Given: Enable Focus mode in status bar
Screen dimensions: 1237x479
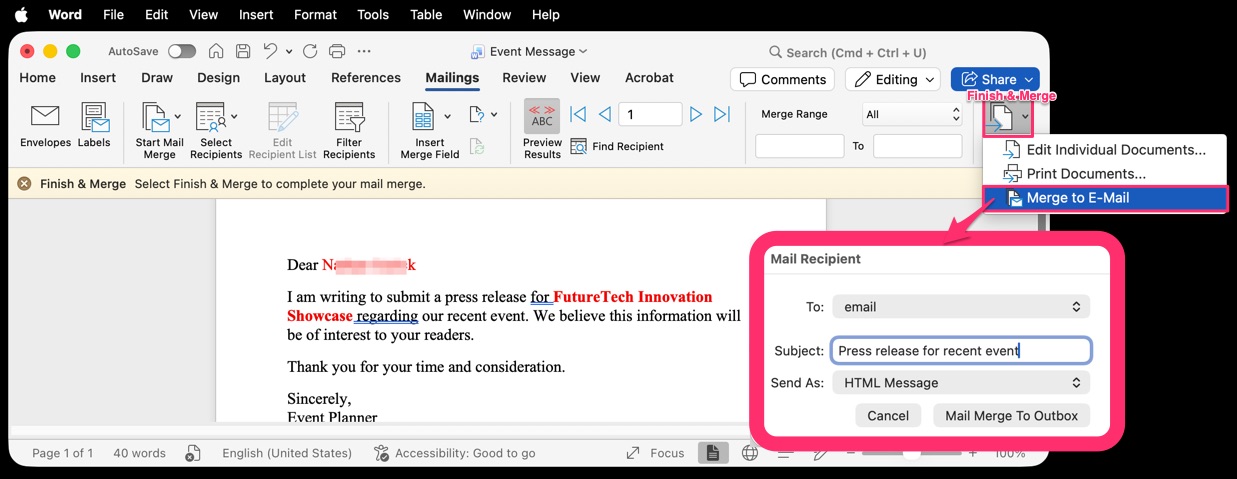Looking at the screenshot, I should pos(656,453).
